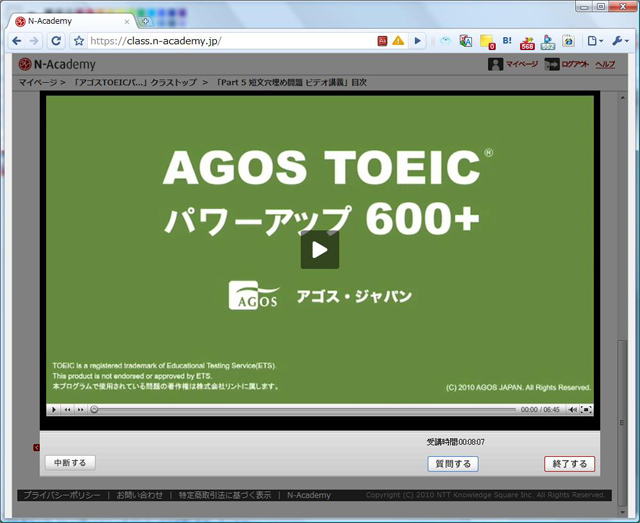Click the 質問する button

click(453, 464)
